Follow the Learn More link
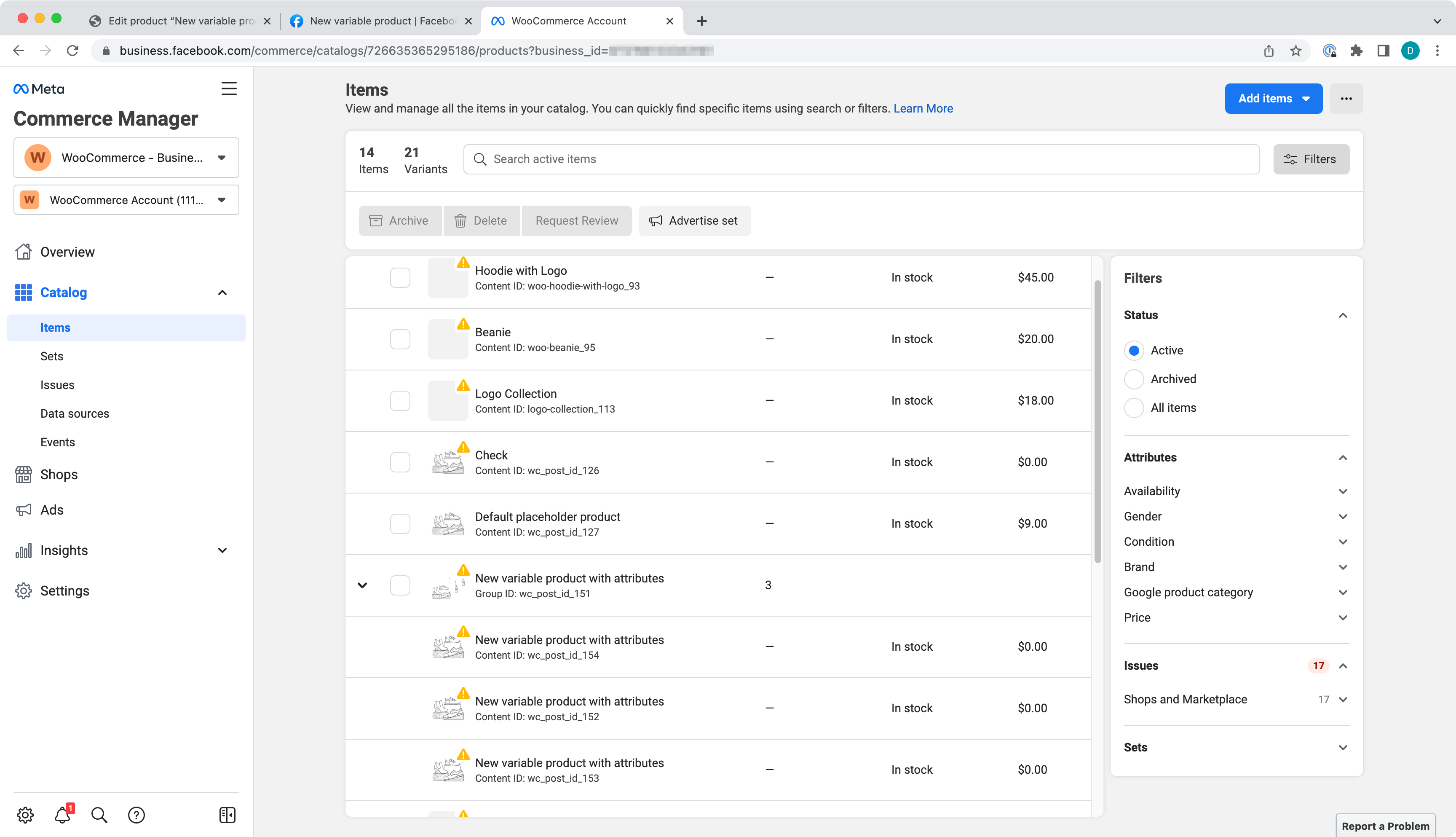The image size is (1456, 837). pos(923,109)
